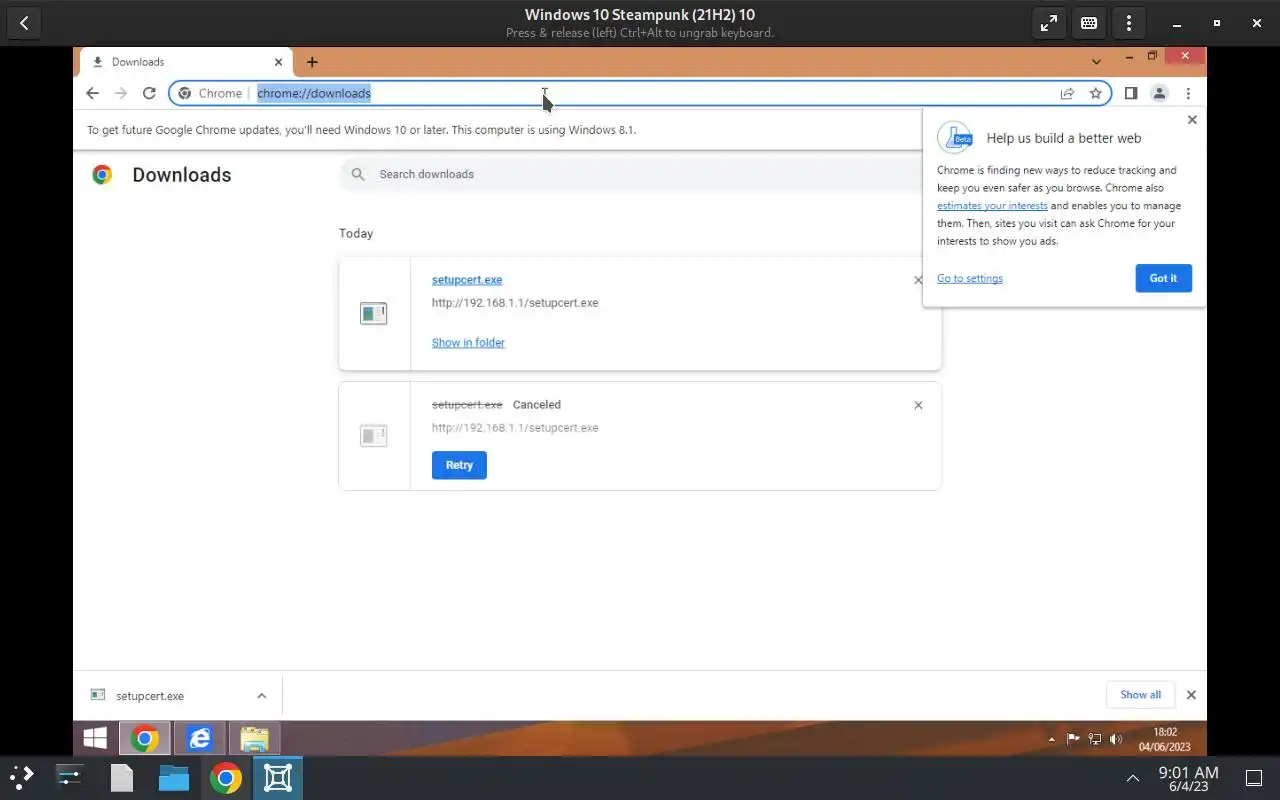Click the send keys keyboard icon
Screen dimensions: 1280x800
coord(1089,23)
